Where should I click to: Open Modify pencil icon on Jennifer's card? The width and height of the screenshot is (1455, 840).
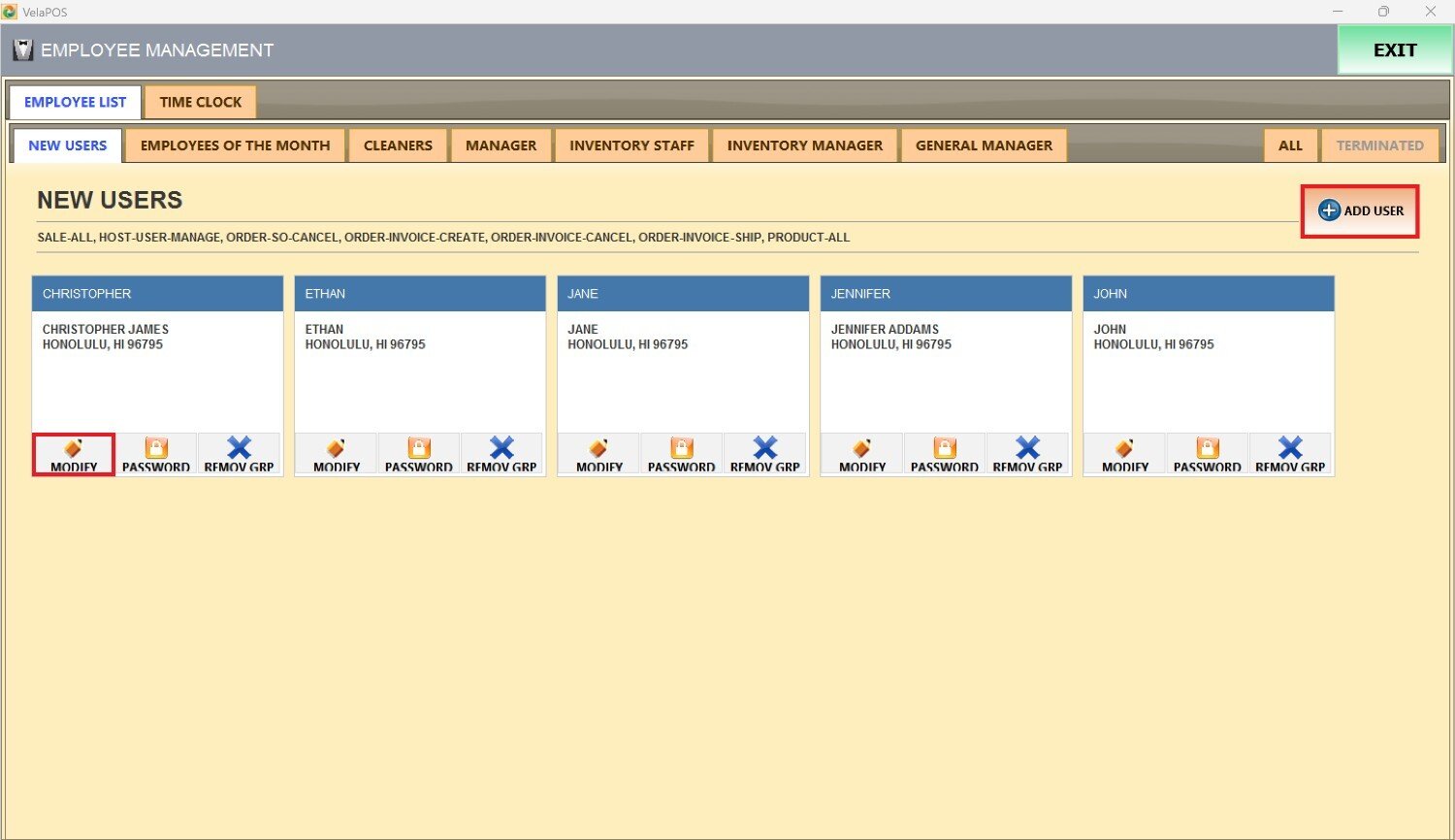pyautogui.click(x=862, y=448)
